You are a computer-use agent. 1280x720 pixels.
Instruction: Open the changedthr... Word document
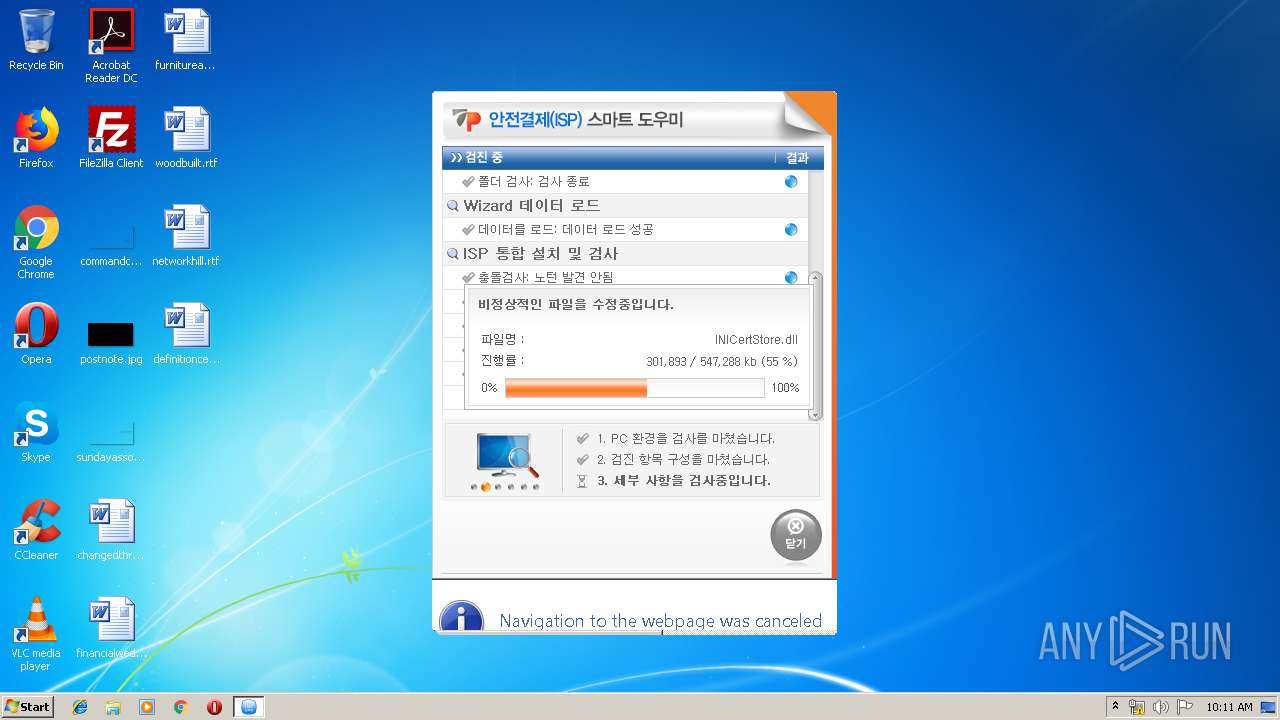pyautogui.click(x=111, y=530)
